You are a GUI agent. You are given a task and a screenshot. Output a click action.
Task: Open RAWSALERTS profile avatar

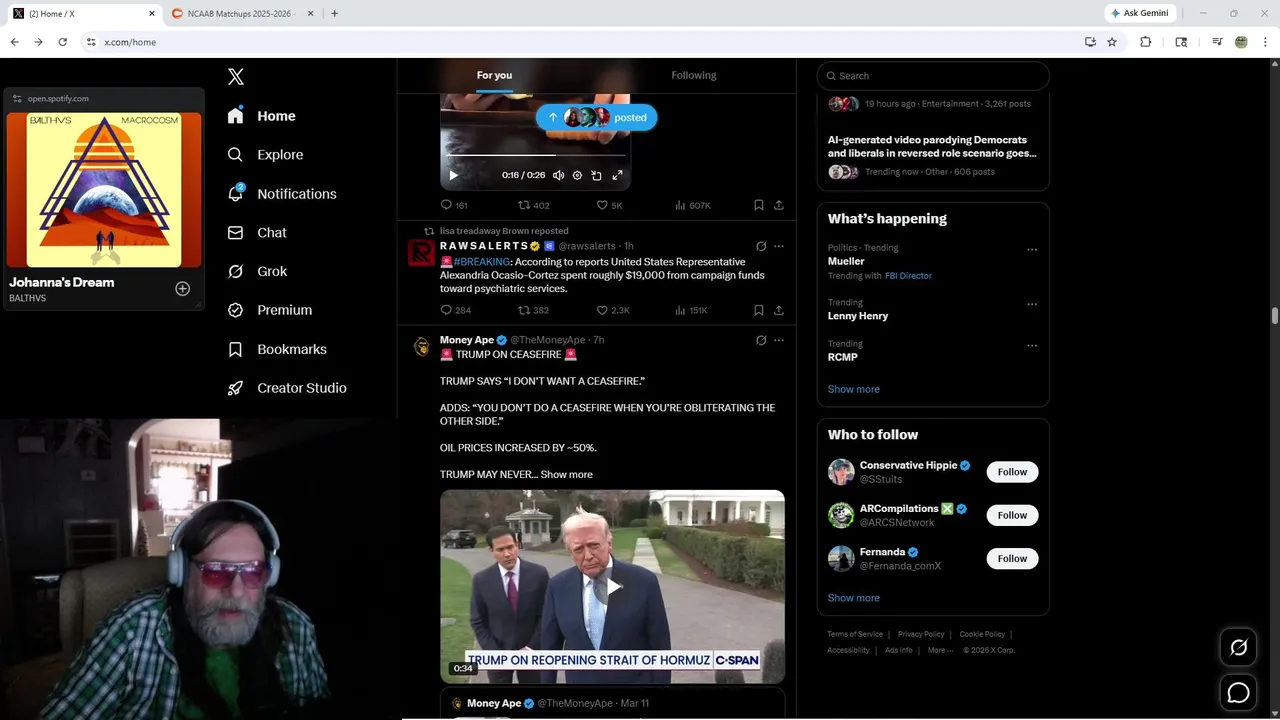[421, 252]
